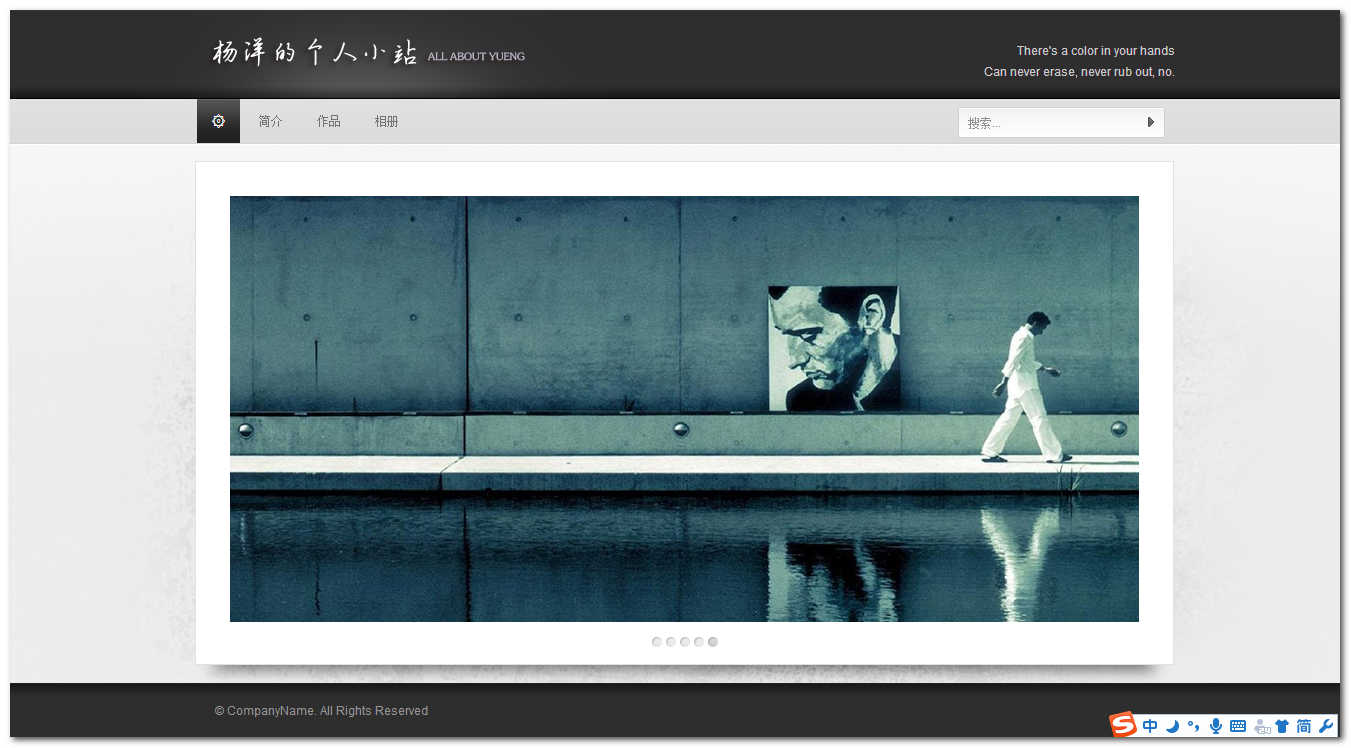Open the 作品 menu item
The image size is (1351, 748).
[329, 121]
